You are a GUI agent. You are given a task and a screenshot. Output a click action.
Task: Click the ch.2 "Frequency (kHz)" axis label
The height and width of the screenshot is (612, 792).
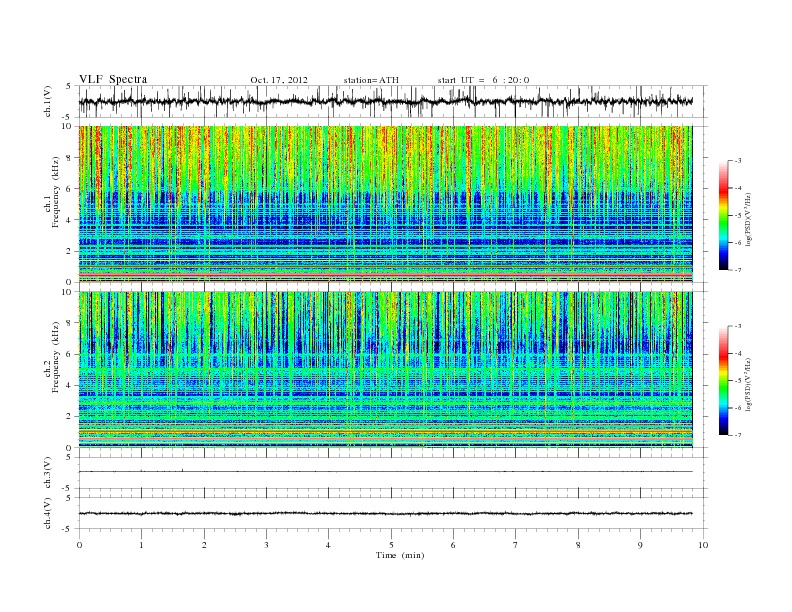56,357
